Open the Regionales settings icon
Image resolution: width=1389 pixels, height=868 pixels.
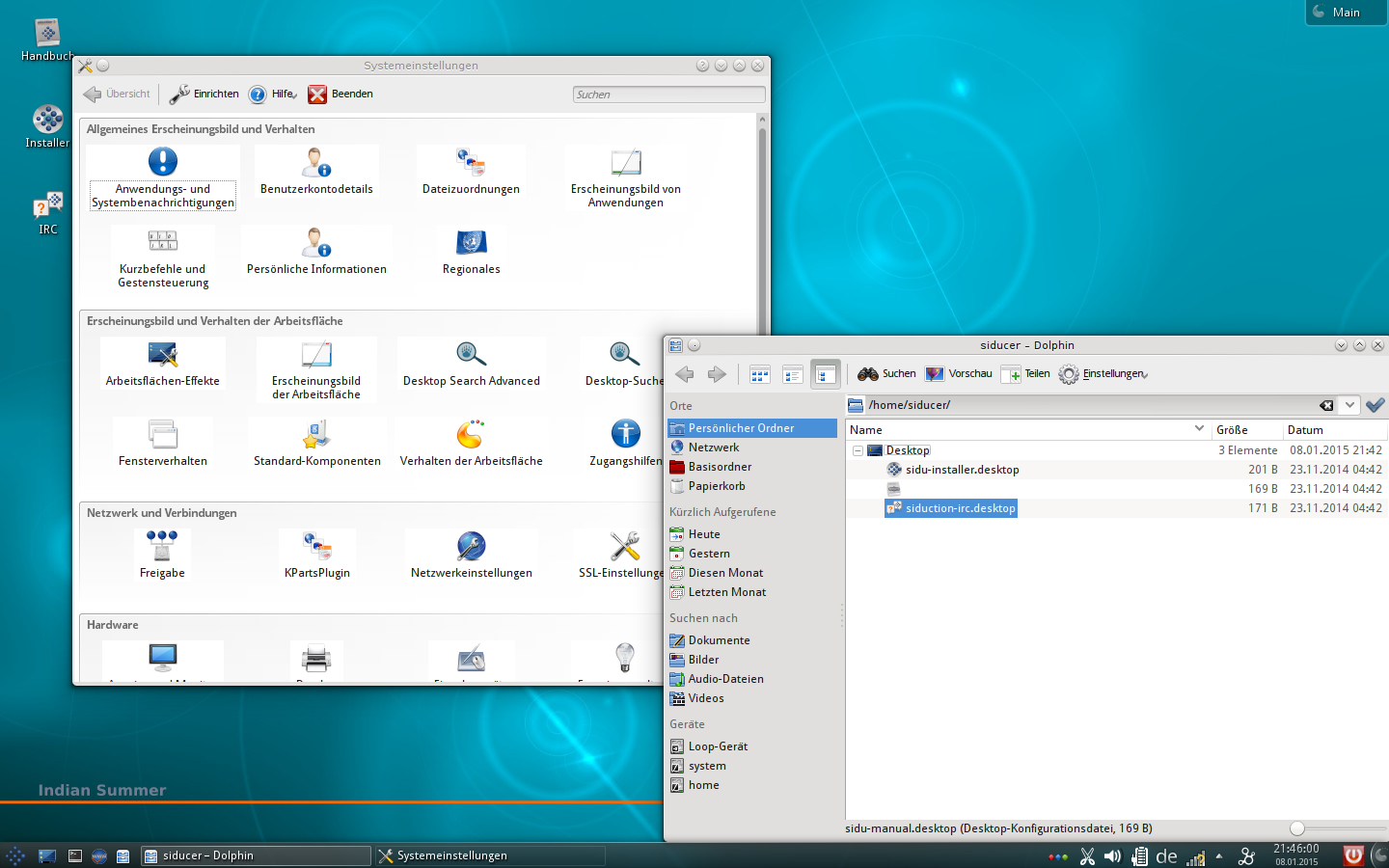point(471,252)
